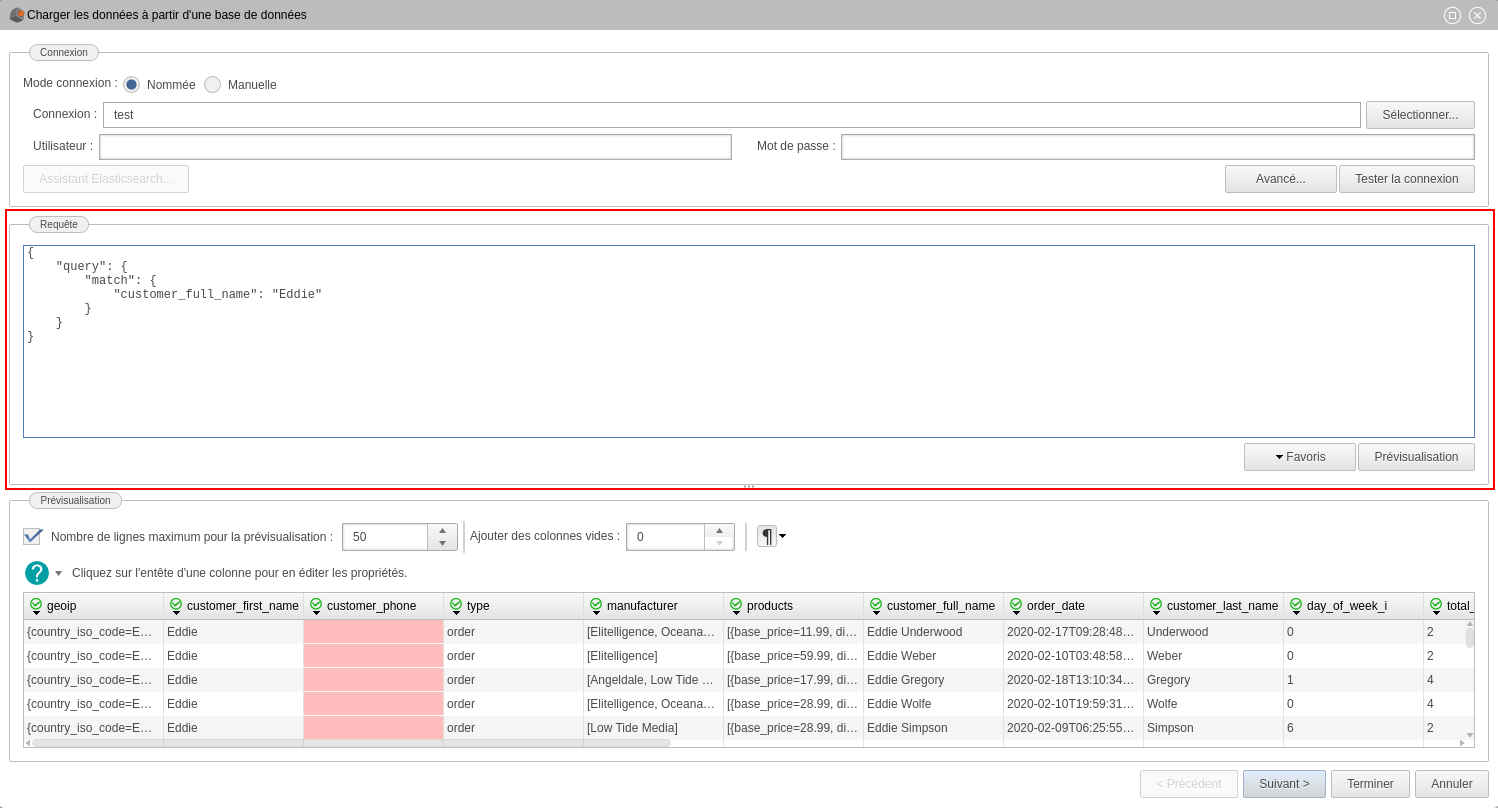Screen dimensions: 1498x808
Task: Click the manufacturer column header
Action: coord(654,606)
